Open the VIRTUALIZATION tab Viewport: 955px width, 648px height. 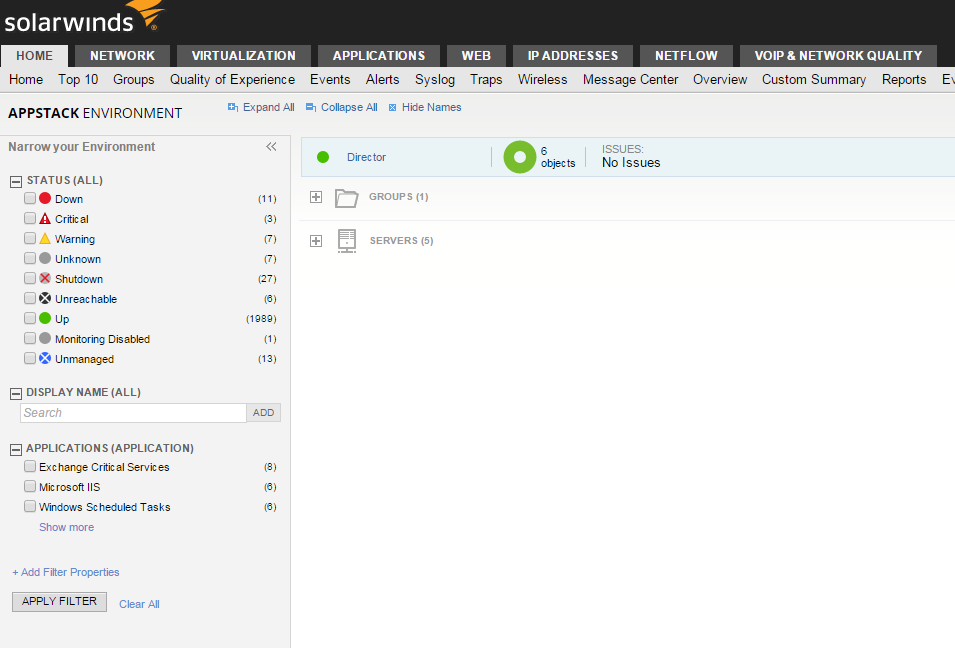point(244,55)
